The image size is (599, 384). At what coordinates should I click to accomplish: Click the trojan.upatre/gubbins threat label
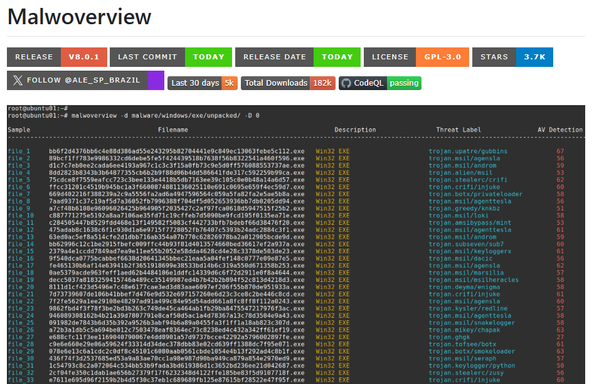[468, 151]
